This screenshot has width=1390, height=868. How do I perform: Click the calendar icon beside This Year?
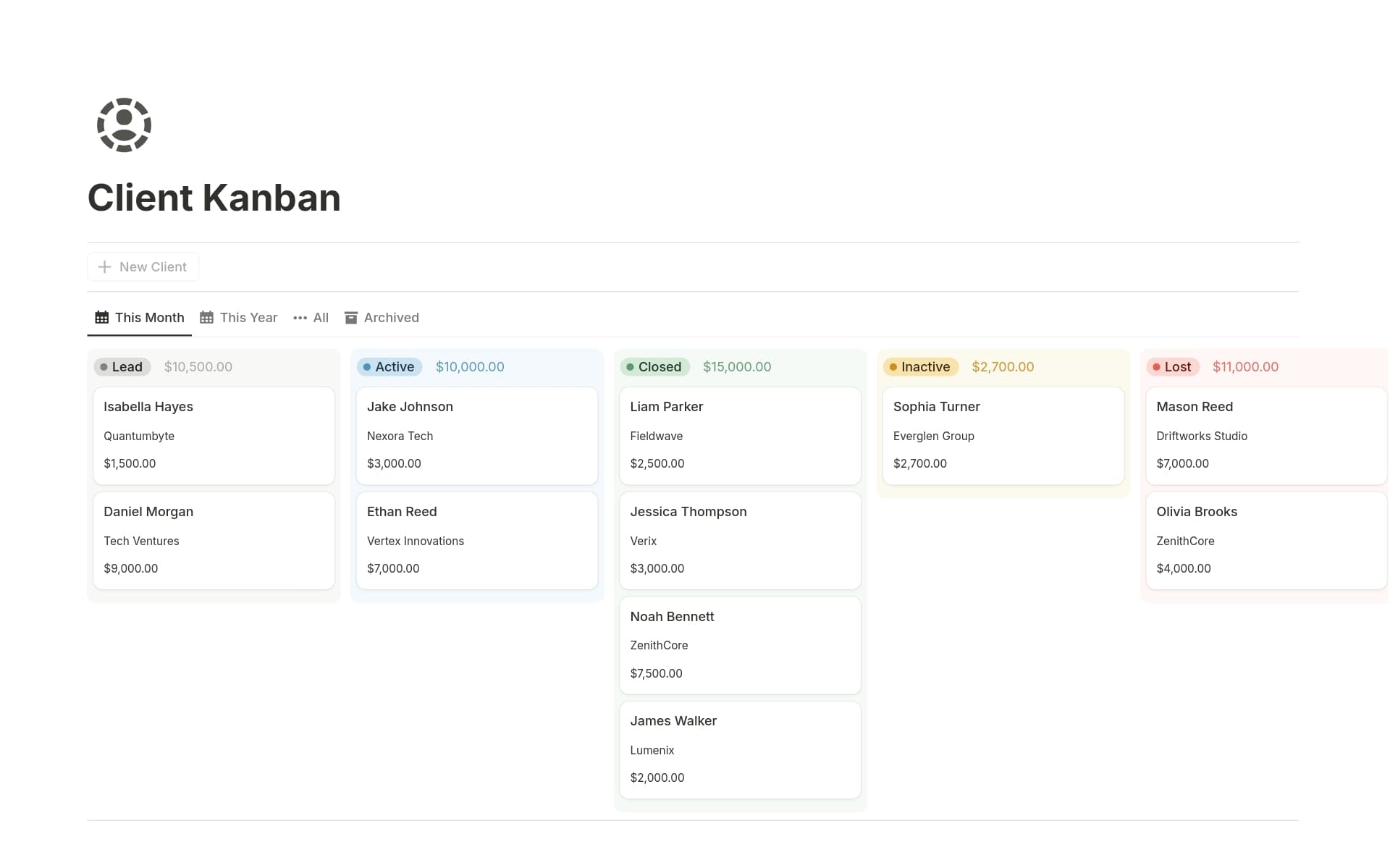point(206,317)
